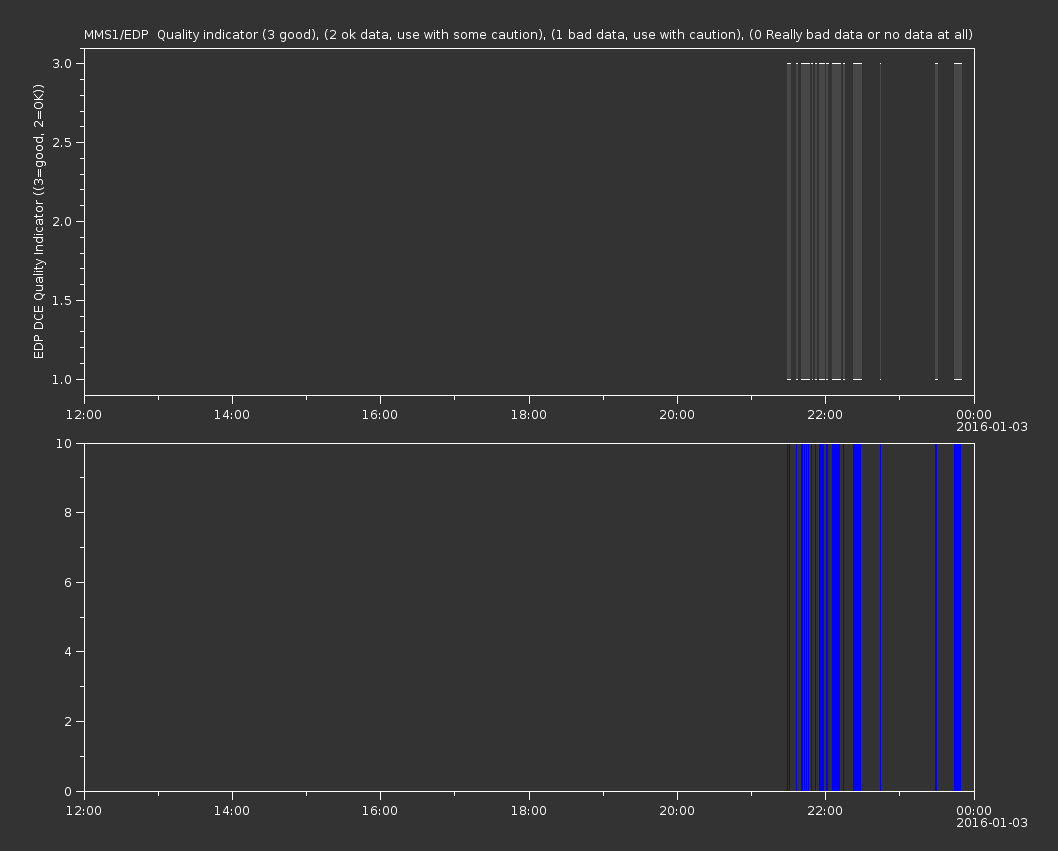Click the 2016-01-03 date under blue-bar plot
The width and height of the screenshot is (1058, 851).
[992, 823]
